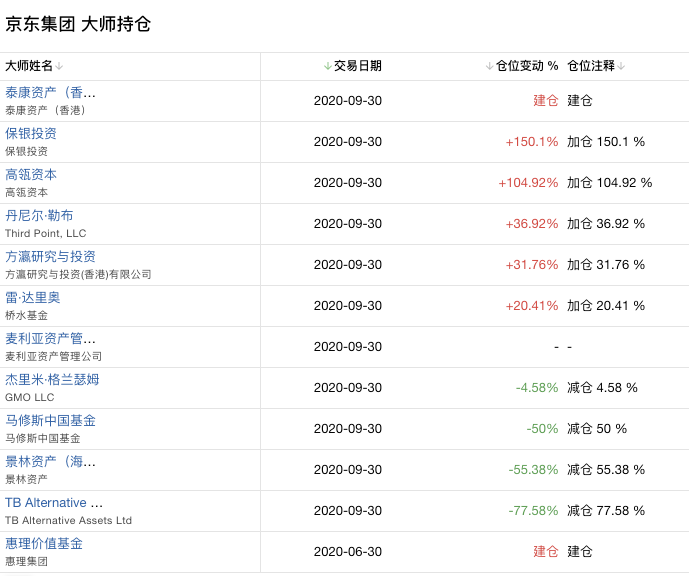Image resolution: width=689 pixels, height=576 pixels.
Task: Click the 2020-06-30 trade date
Action: pos(348,551)
